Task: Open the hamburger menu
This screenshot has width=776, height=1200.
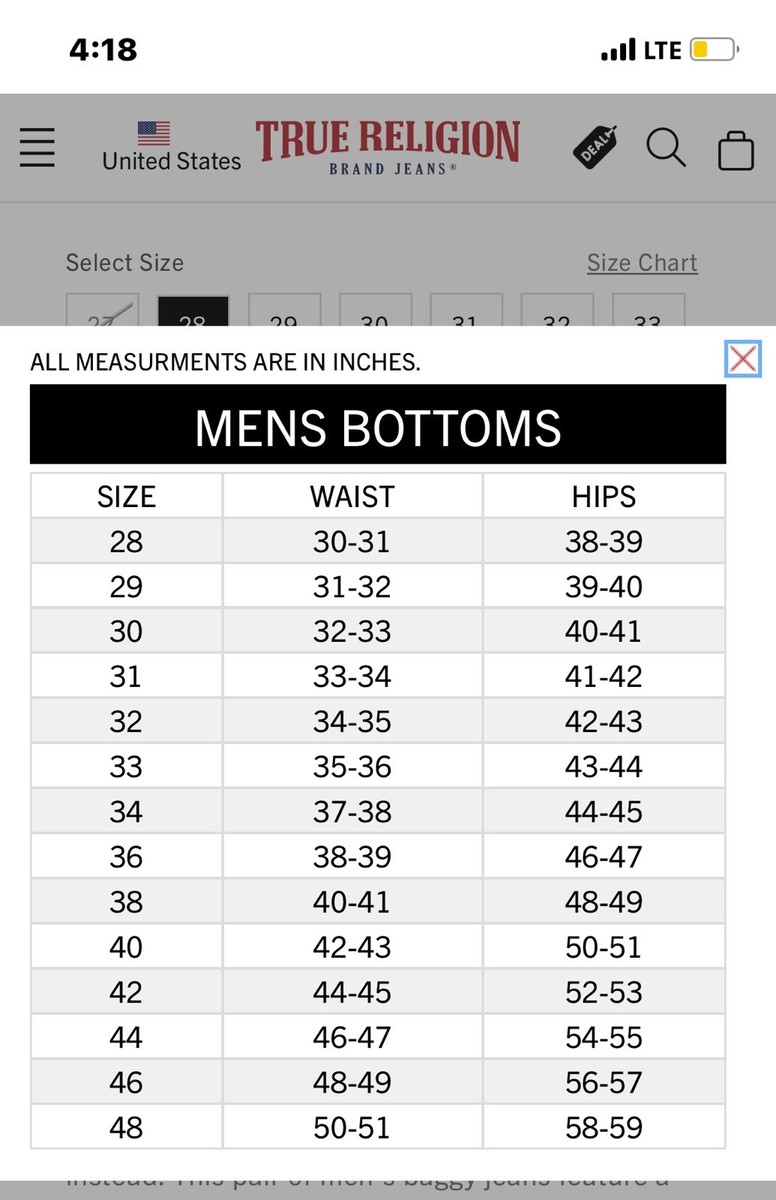Action: tap(37, 148)
